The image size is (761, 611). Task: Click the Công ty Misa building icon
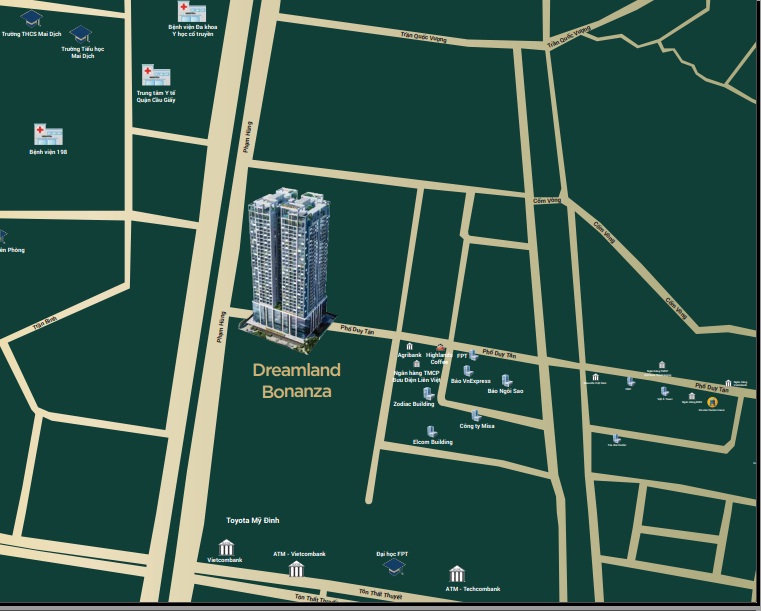pos(476,415)
